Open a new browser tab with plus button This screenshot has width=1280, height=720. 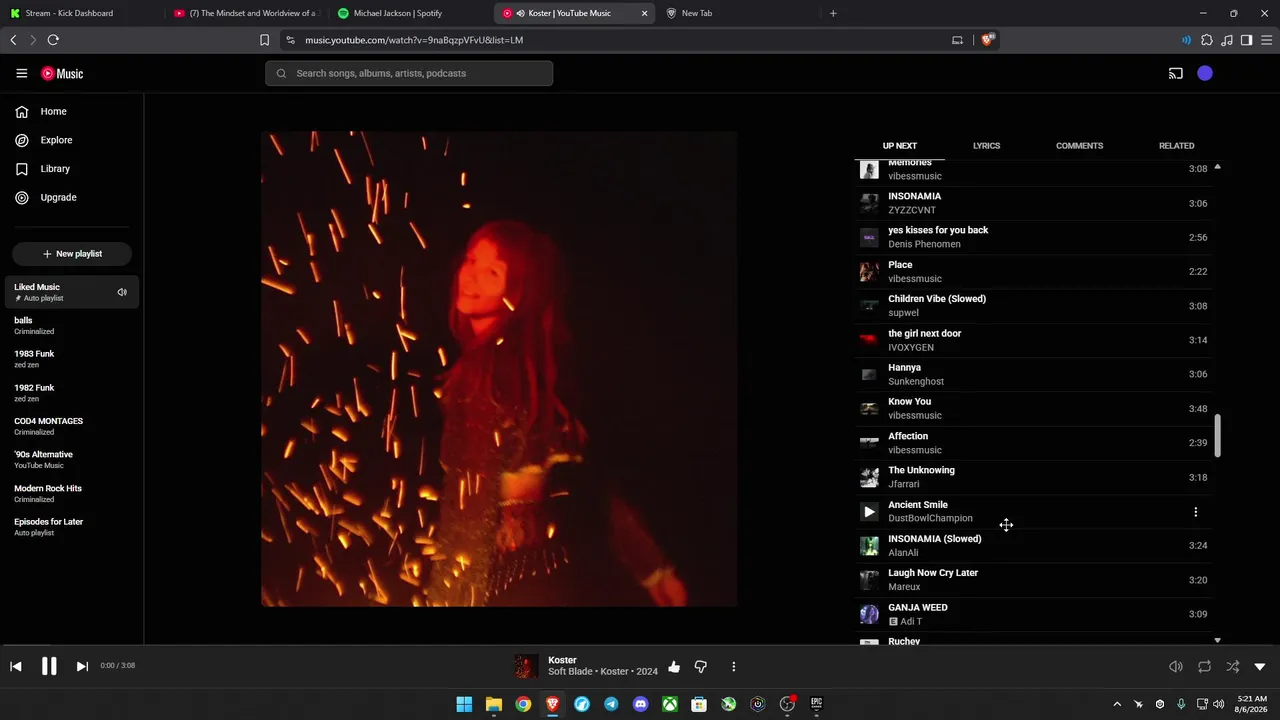coord(833,13)
